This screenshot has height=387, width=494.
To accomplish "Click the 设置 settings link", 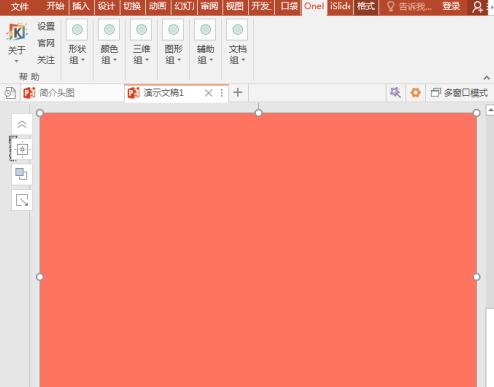I will click(46, 26).
